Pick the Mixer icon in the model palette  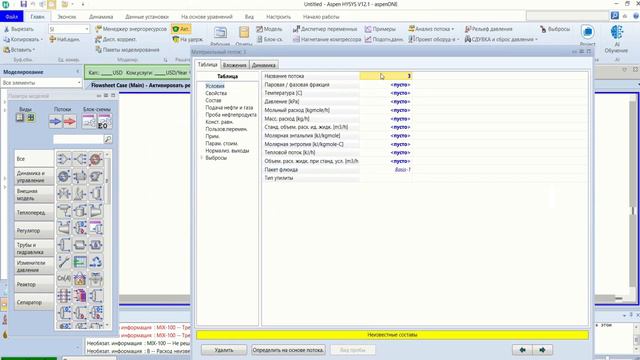[x=64, y=159]
